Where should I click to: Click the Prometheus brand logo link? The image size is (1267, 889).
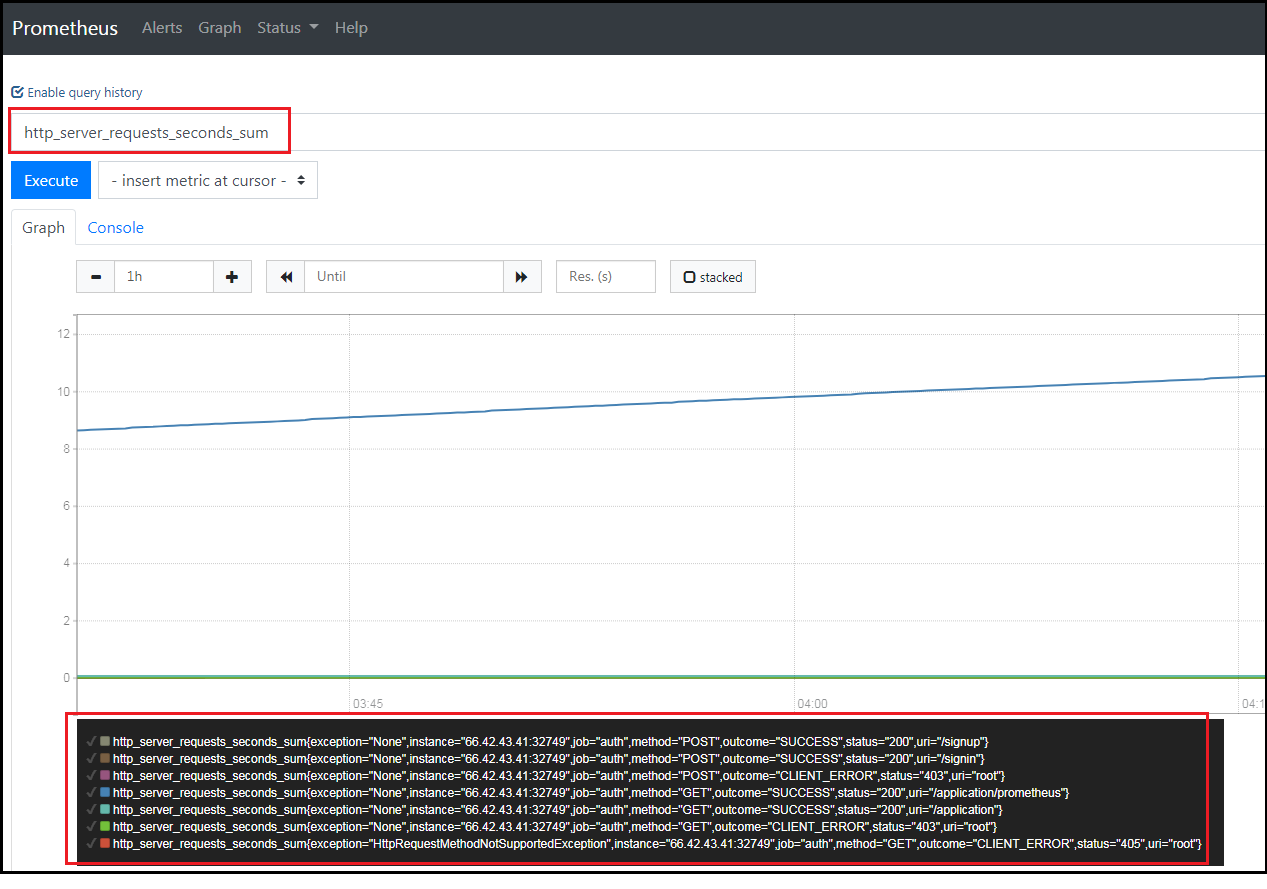[x=65, y=28]
